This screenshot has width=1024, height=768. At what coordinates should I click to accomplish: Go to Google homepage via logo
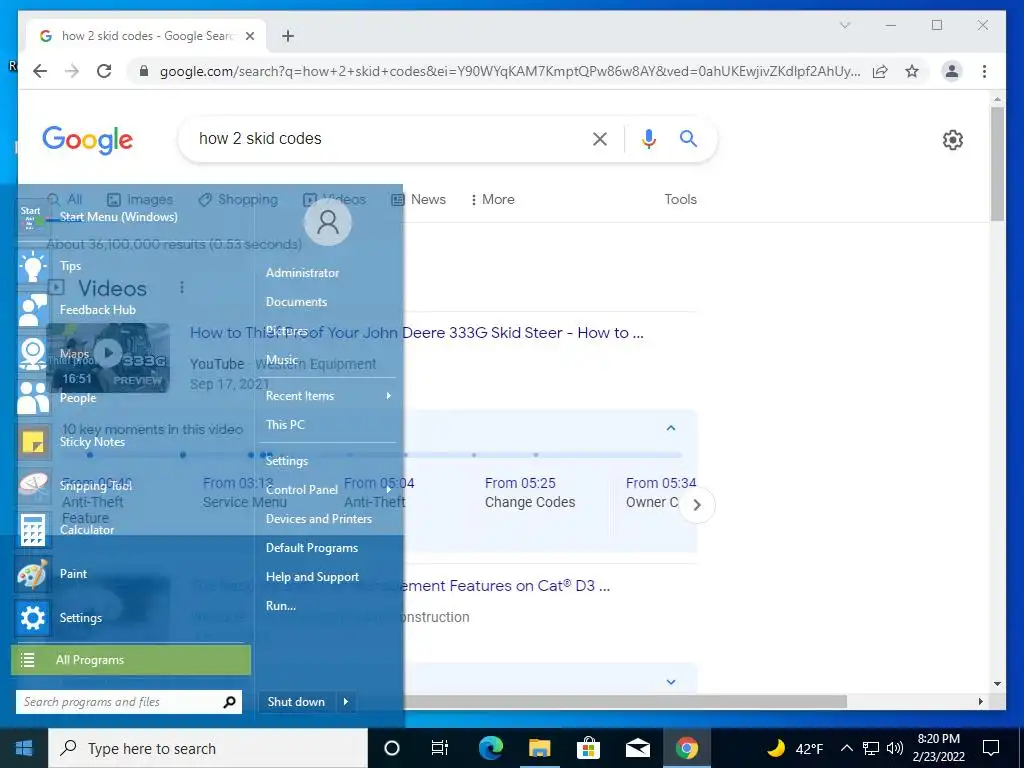88,140
